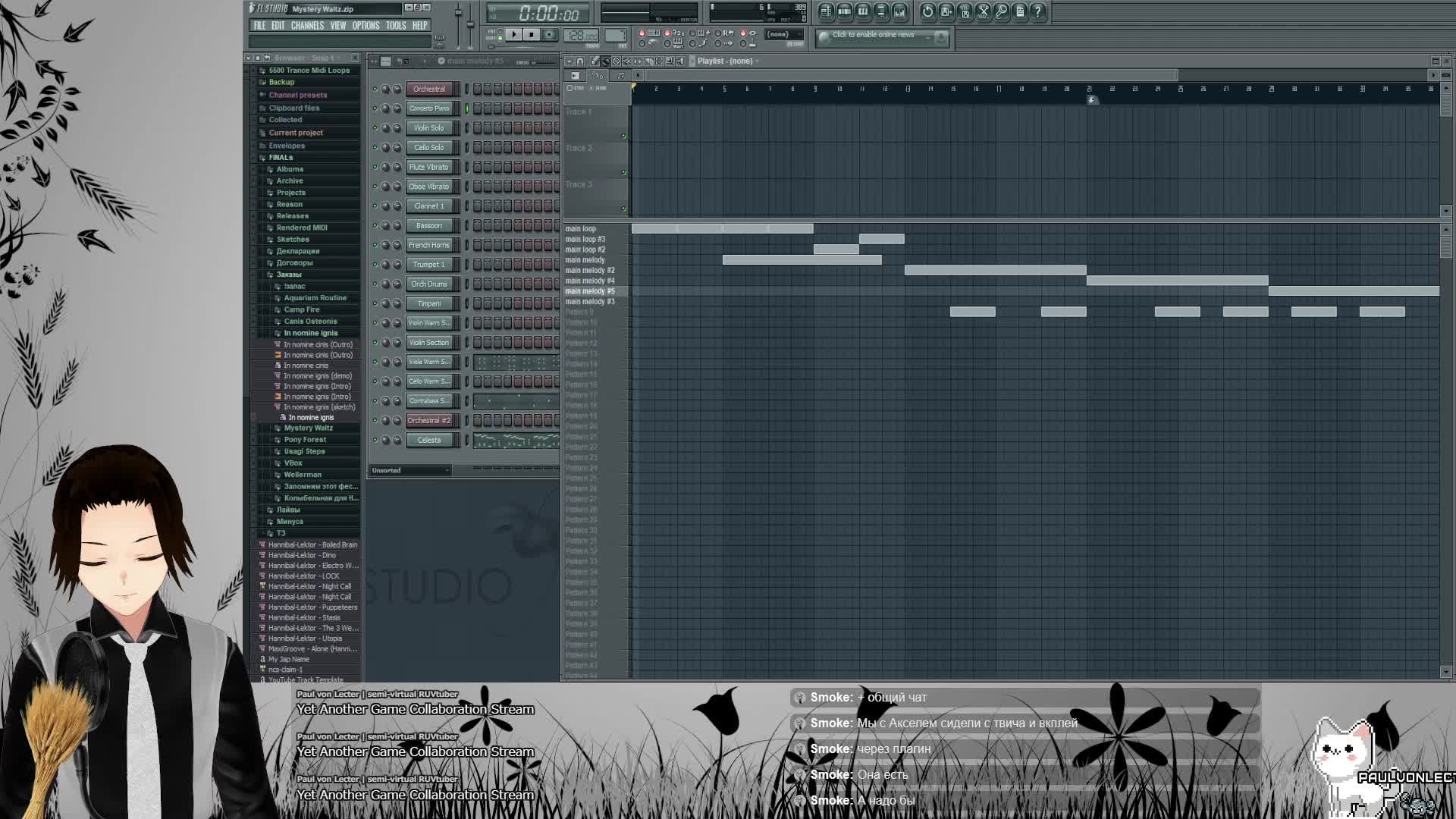Open the Piano roll window icon
The height and width of the screenshot is (819, 1456).
pyautogui.click(x=862, y=11)
